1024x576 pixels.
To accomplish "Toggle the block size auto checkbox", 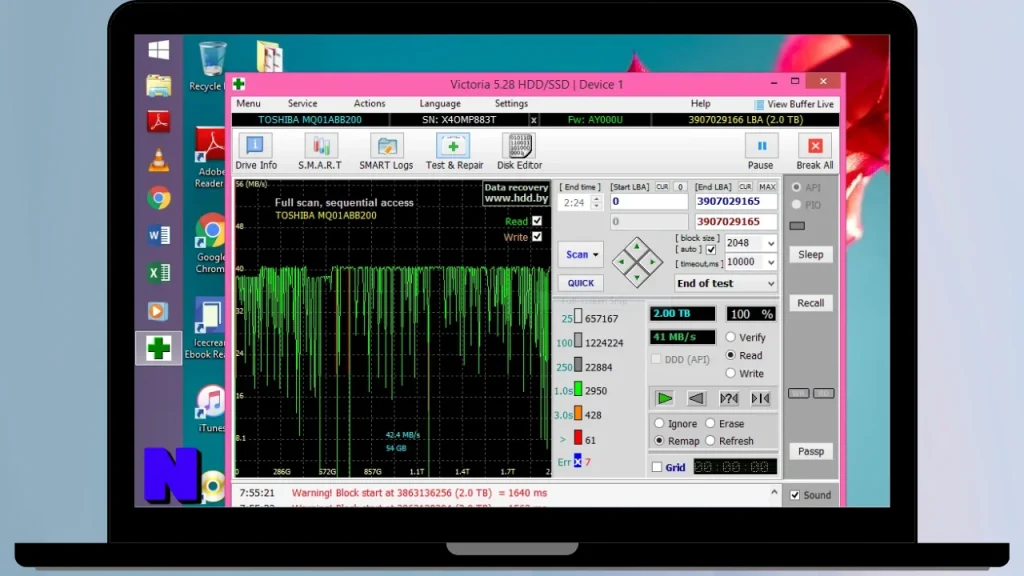I will [x=711, y=249].
